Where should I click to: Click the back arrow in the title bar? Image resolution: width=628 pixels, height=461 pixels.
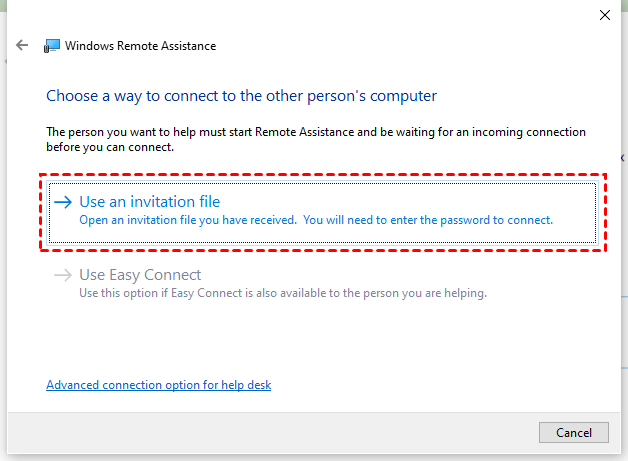[x=22, y=46]
